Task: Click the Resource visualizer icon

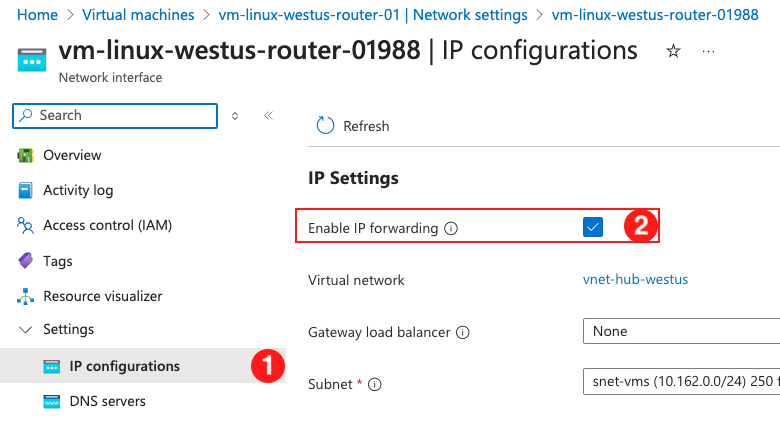Action: tap(25, 296)
